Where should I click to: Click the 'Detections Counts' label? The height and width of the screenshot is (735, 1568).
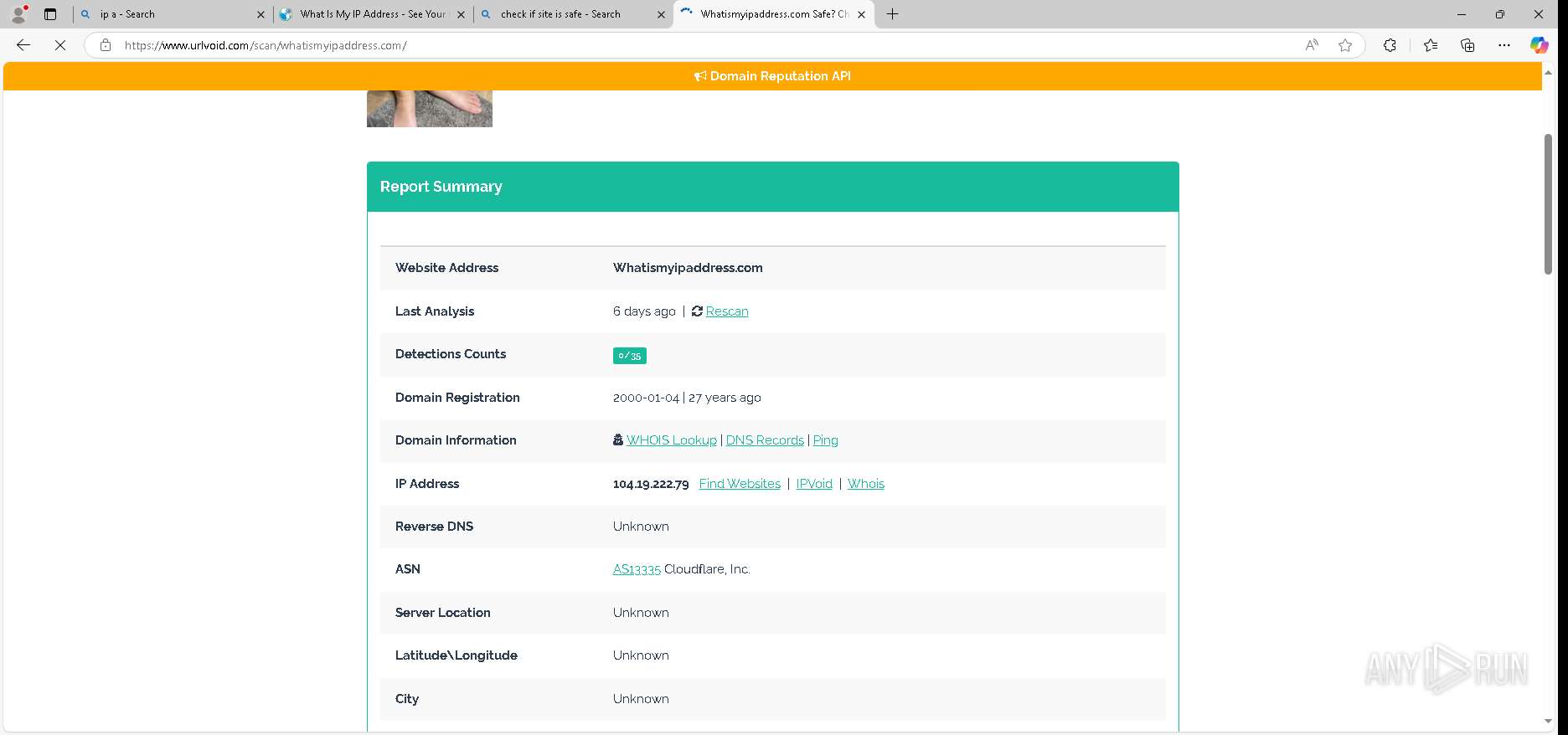(x=451, y=354)
